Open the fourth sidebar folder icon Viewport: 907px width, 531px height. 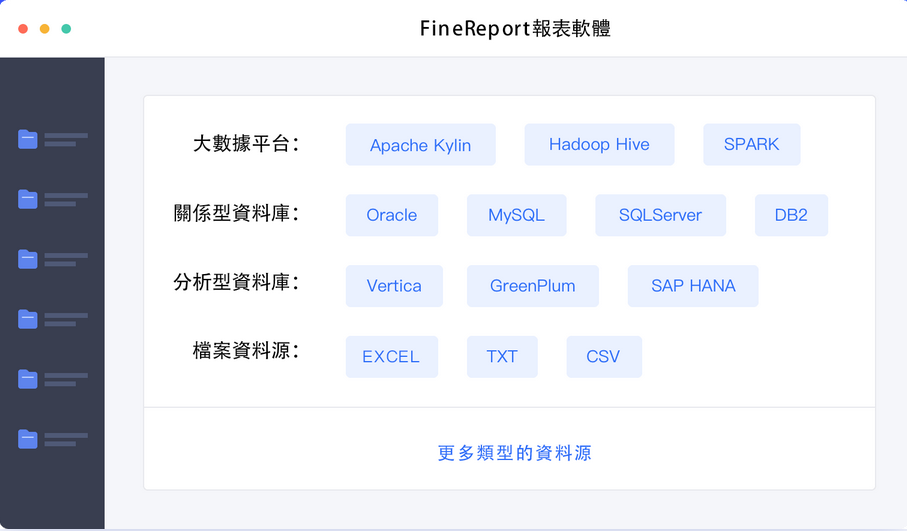(x=27, y=319)
